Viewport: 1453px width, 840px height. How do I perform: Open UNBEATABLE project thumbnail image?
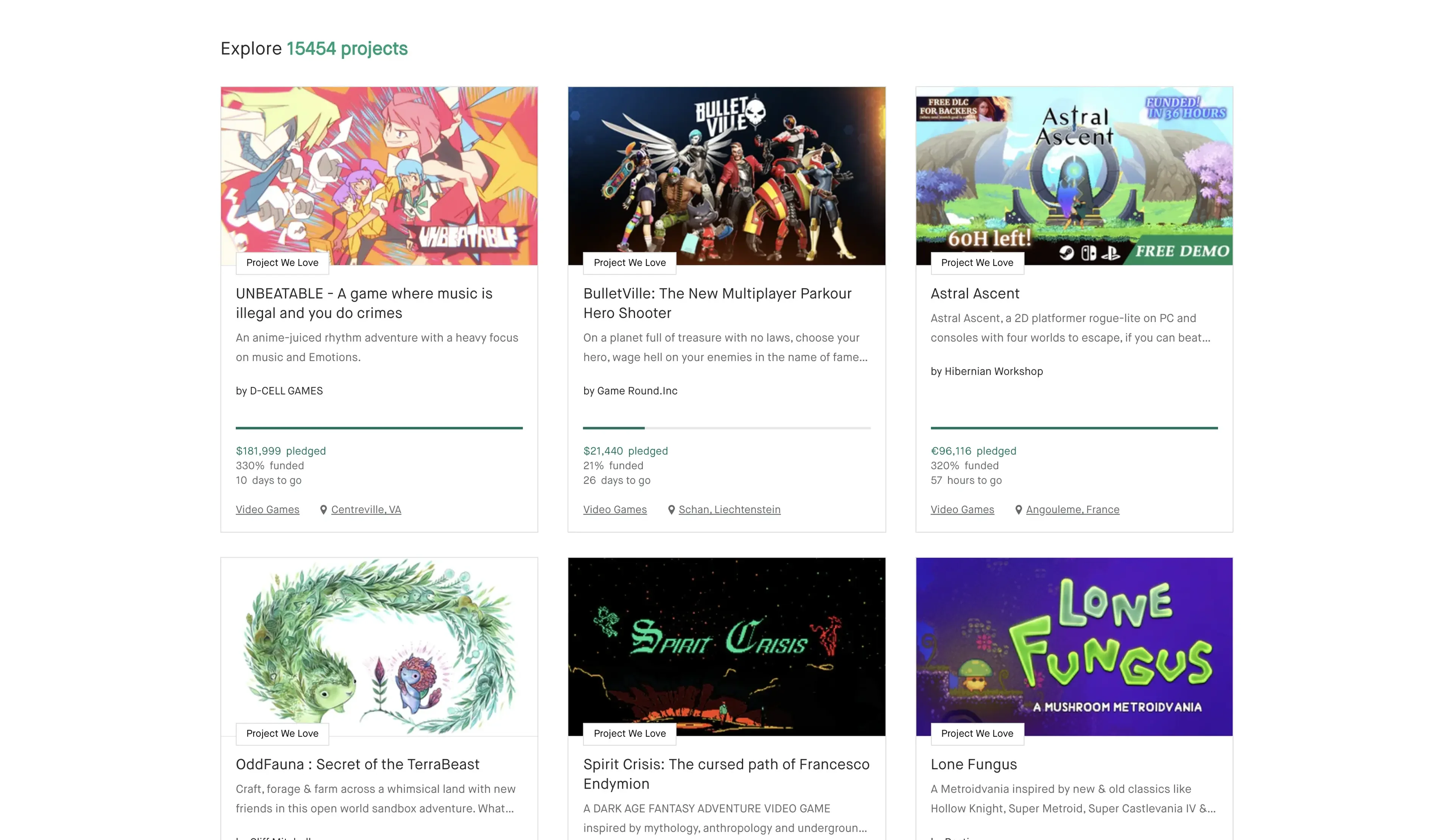(x=379, y=173)
